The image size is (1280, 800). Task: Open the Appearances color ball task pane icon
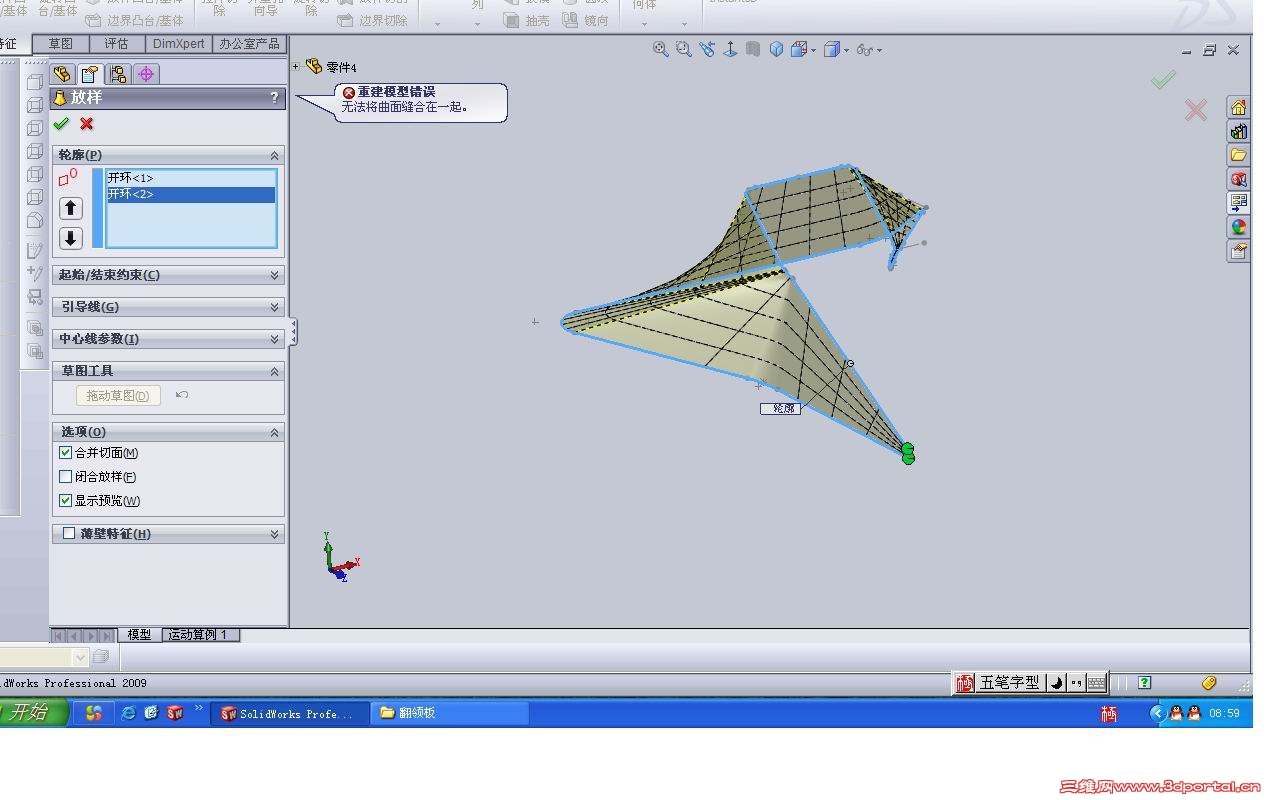[x=1239, y=228]
